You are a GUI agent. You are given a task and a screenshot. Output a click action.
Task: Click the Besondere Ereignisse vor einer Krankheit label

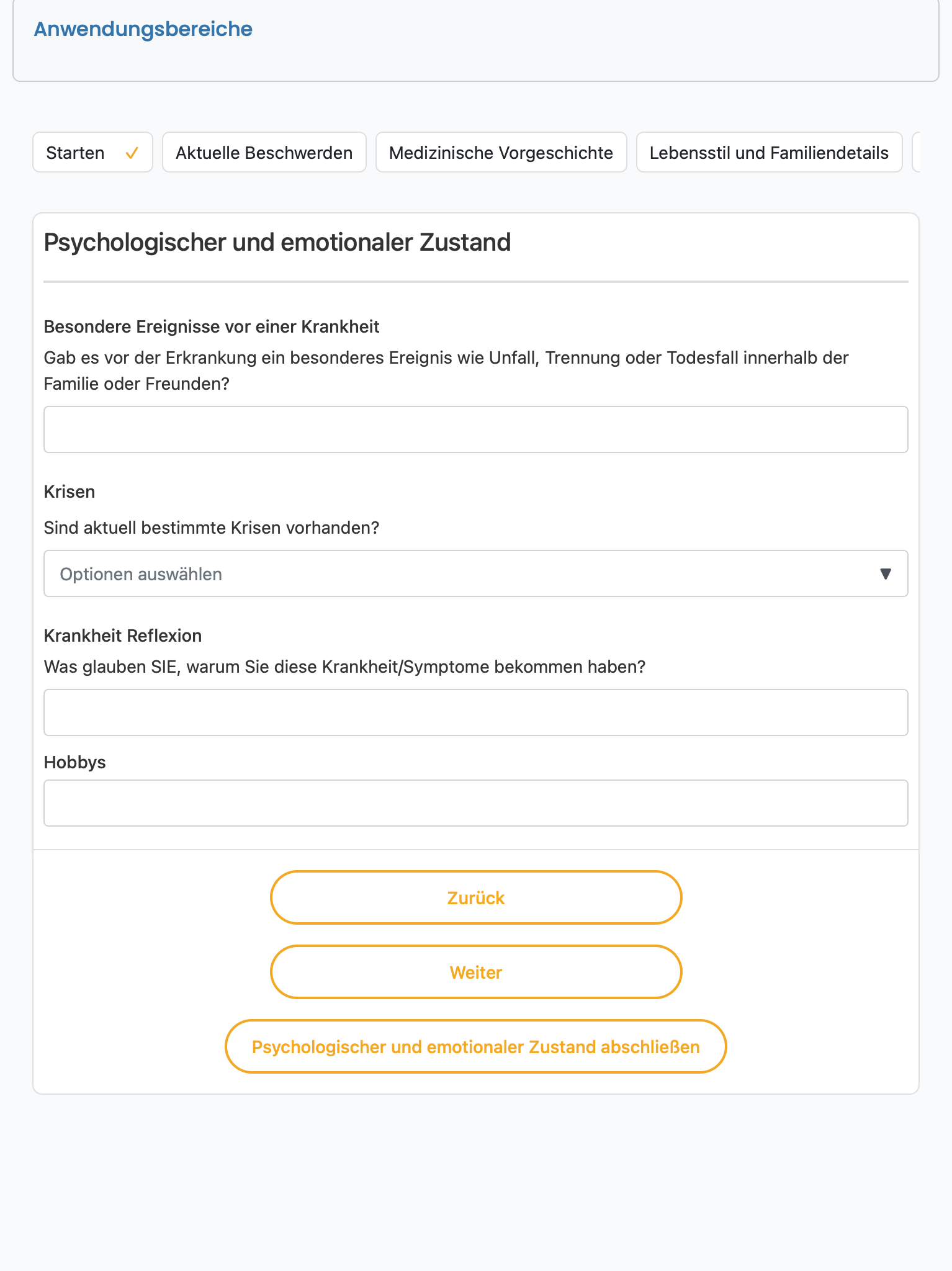click(x=212, y=326)
